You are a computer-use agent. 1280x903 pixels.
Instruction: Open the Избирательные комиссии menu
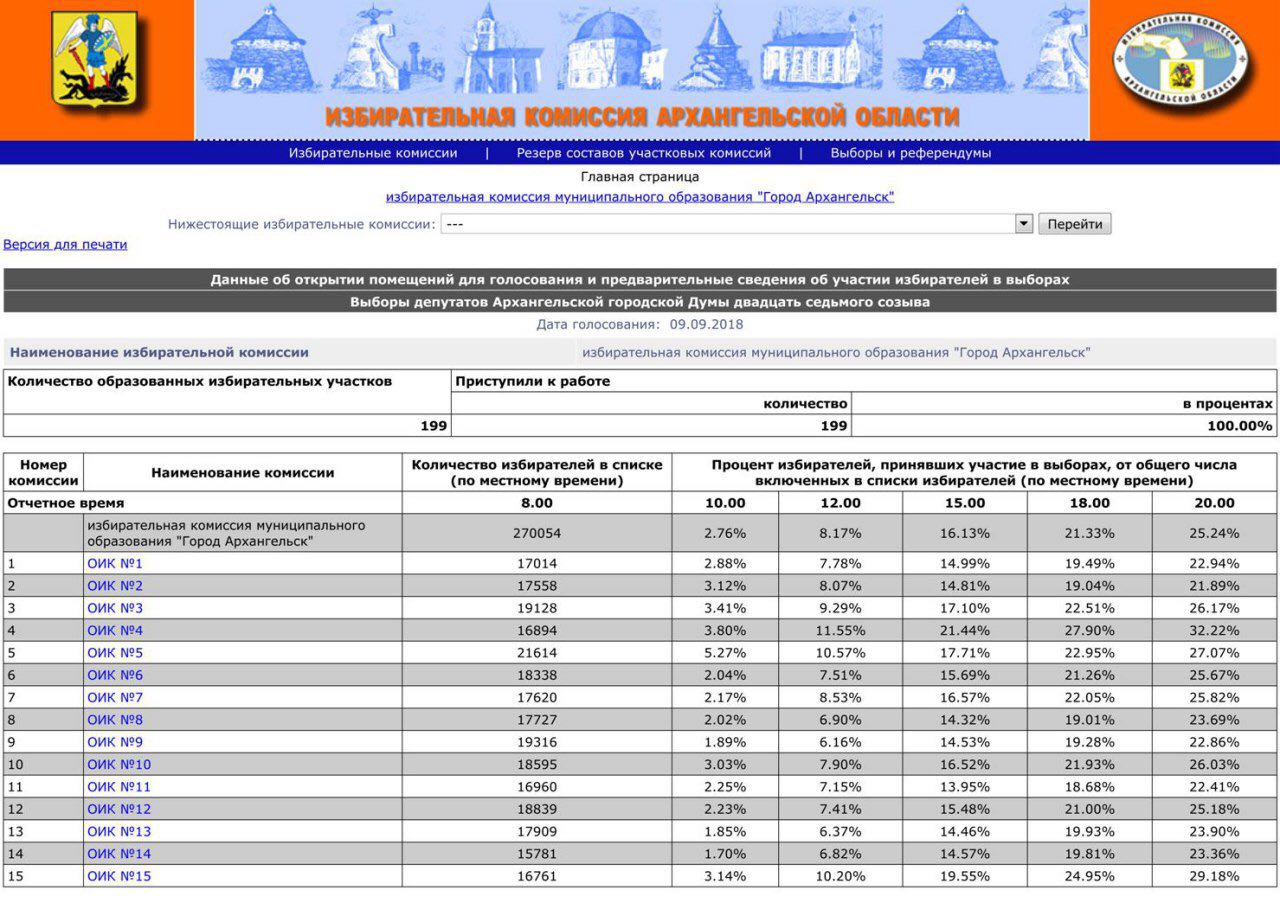click(373, 153)
